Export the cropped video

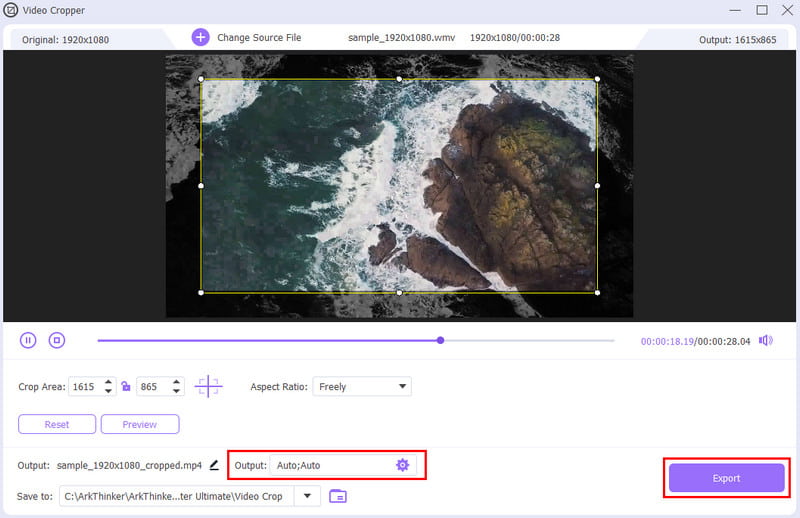click(x=727, y=478)
